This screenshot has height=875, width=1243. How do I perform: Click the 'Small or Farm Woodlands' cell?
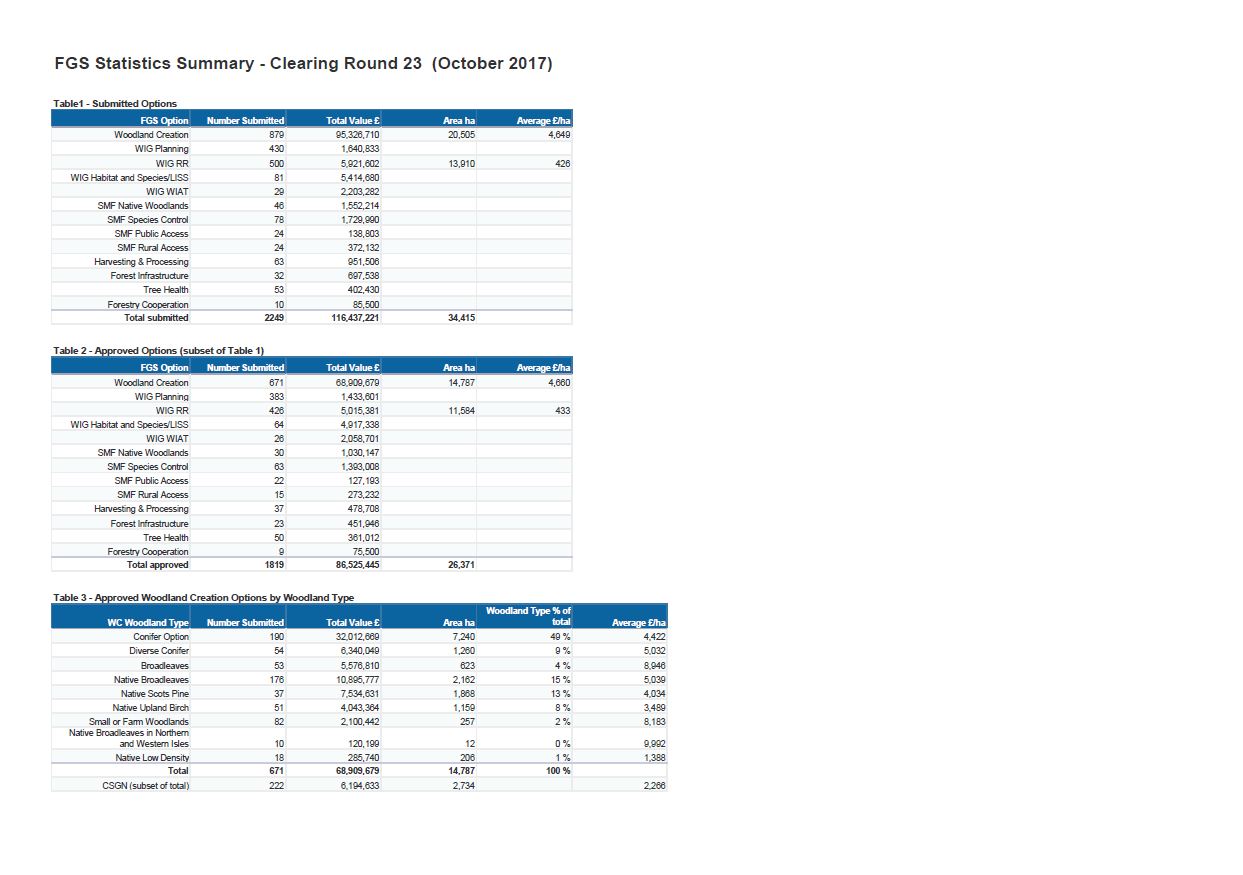139,721
